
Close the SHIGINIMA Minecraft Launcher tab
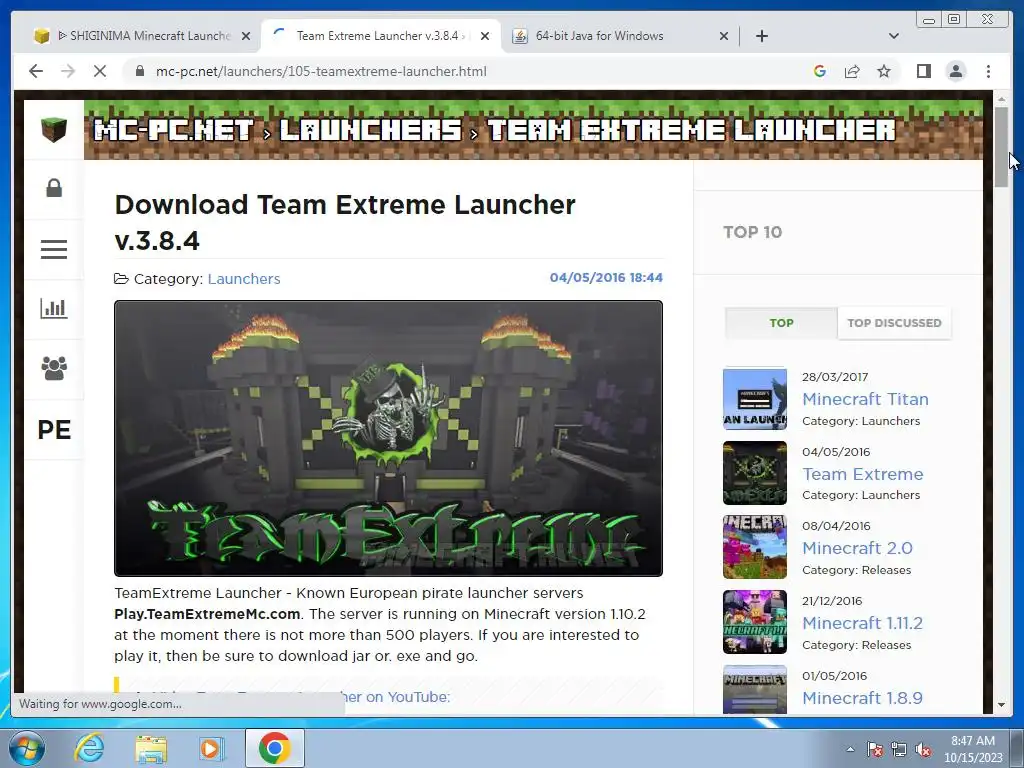[x=246, y=36]
